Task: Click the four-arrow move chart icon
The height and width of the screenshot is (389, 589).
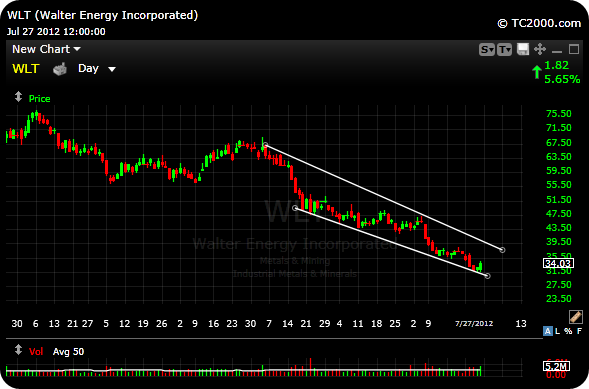Action: click(x=540, y=49)
